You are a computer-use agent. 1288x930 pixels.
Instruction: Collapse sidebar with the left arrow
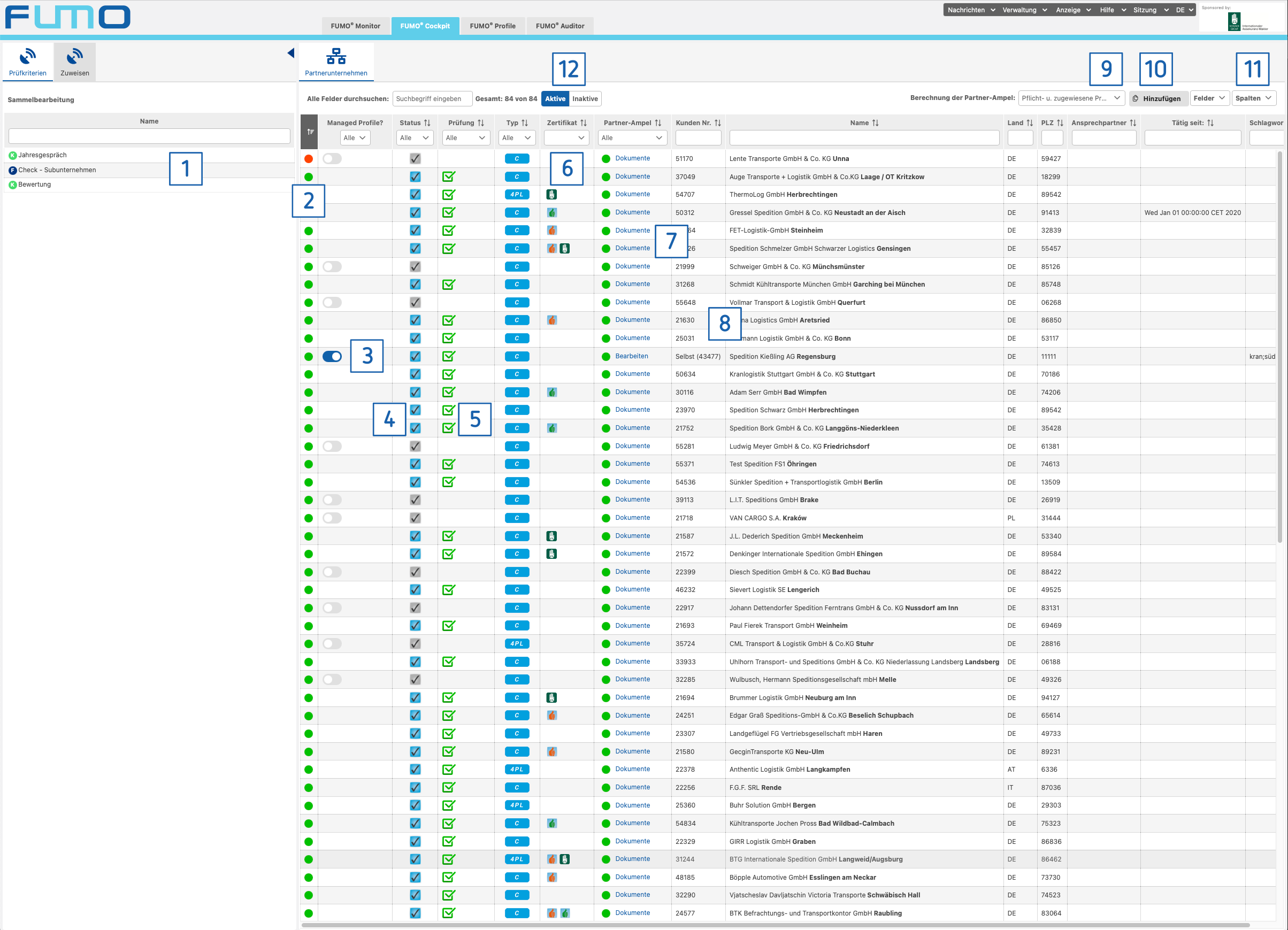tap(291, 53)
